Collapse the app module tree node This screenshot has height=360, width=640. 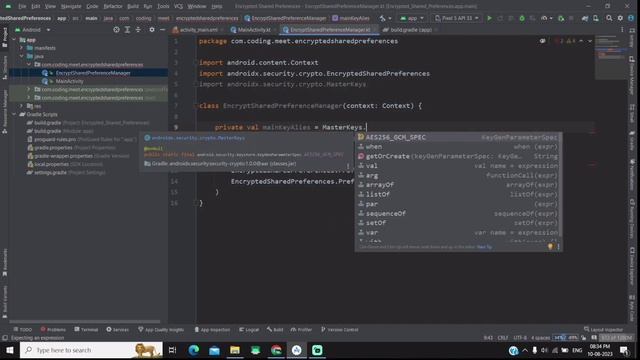coord(15,40)
